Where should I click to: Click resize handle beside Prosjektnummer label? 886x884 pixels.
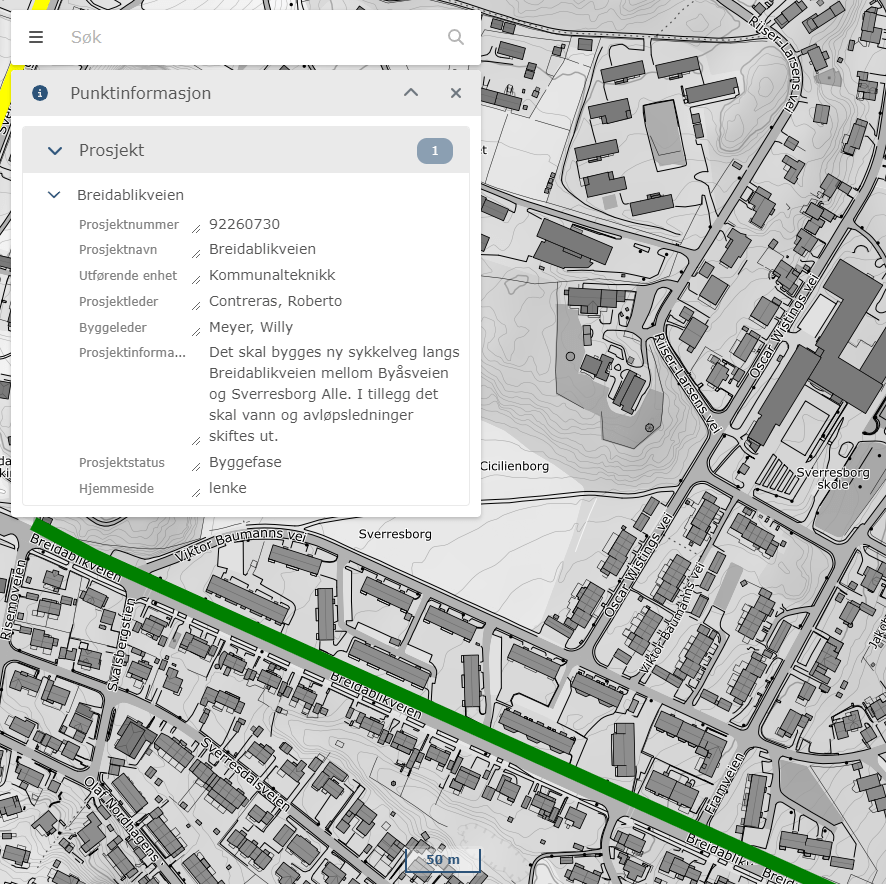pyautogui.click(x=196, y=230)
